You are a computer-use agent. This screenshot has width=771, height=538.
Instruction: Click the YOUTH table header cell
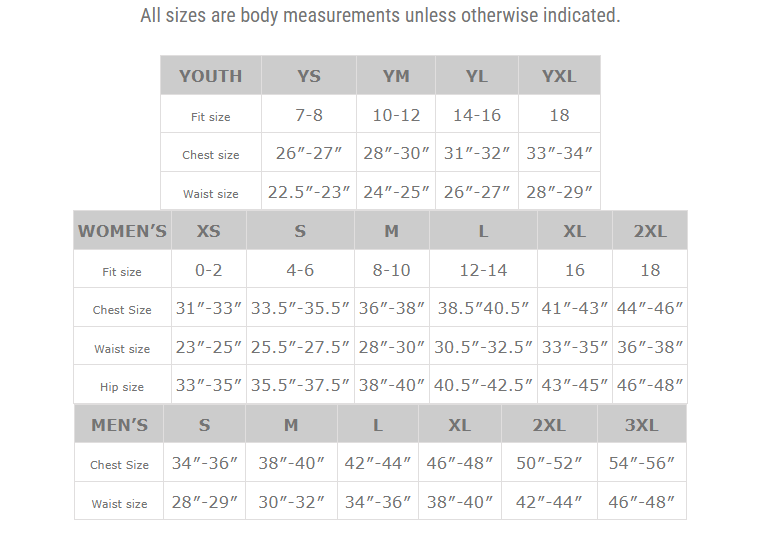coord(210,76)
